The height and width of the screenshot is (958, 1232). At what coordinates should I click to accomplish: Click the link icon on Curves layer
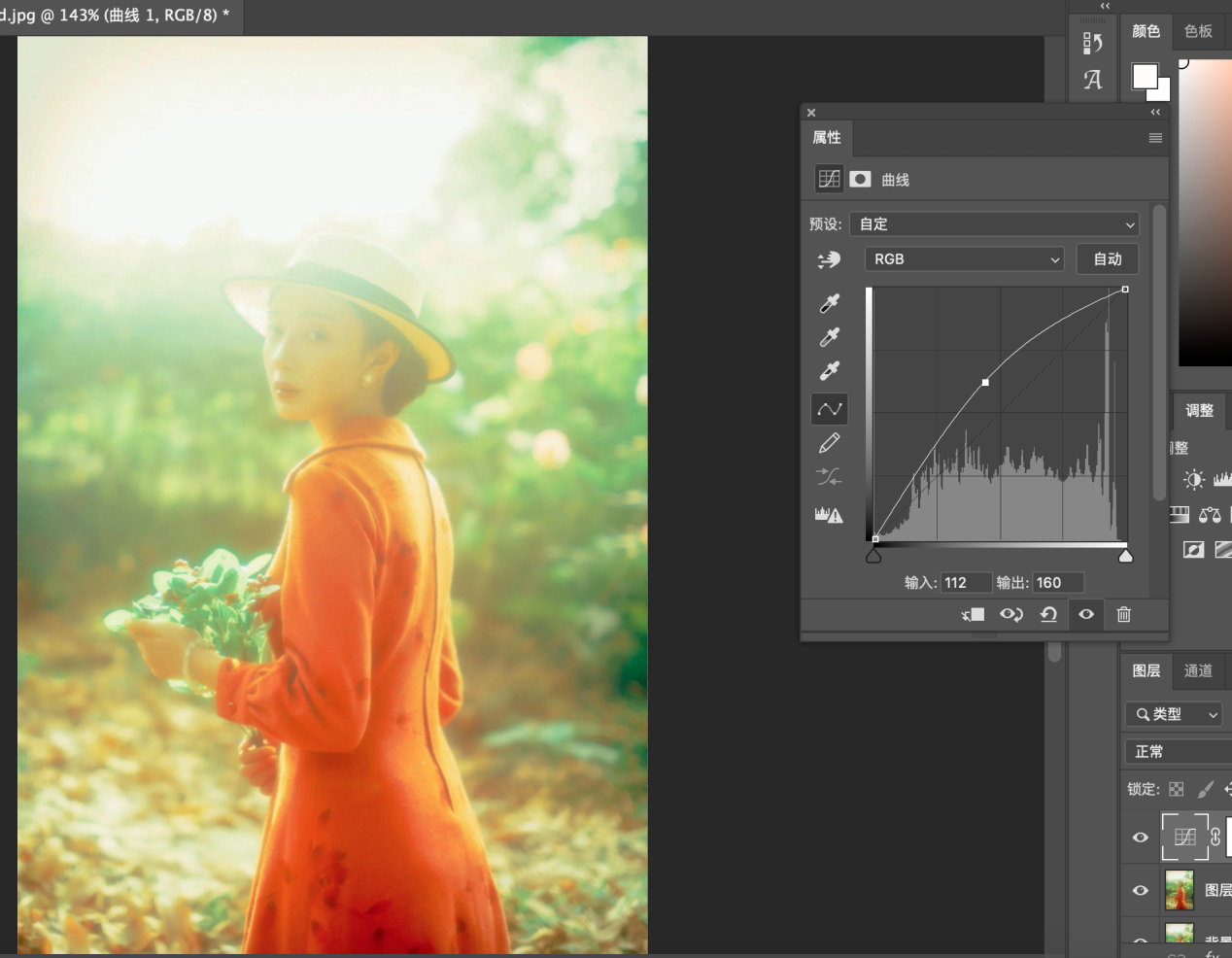point(1215,838)
